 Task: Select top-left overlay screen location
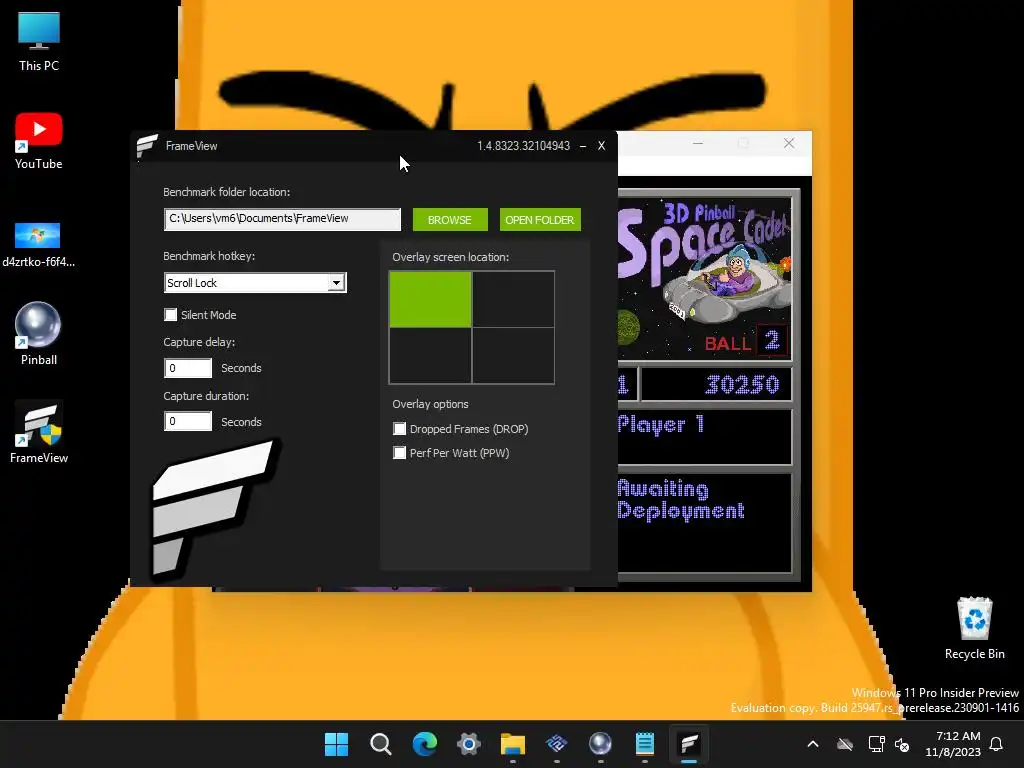[x=430, y=299]
